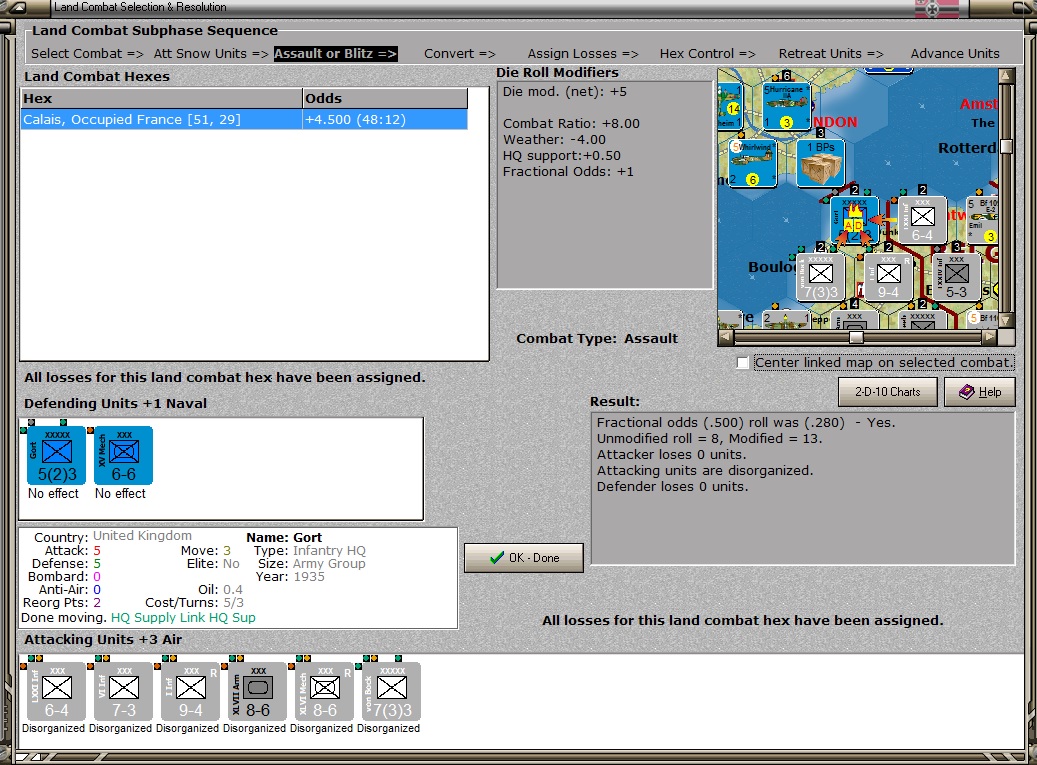
Task: Click the 1 BPs crate counter on map
Action: (x=821, y=164)
